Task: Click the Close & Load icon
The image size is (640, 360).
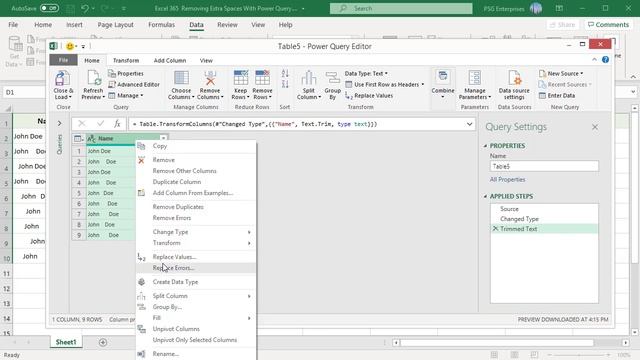Action: pyautogui.click(x=63, y=78)
